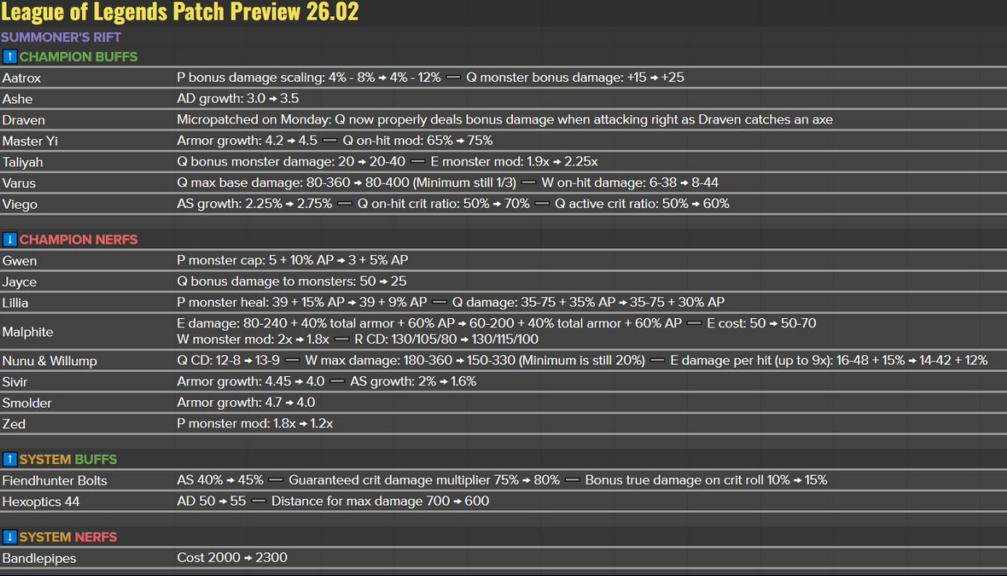This screenshot has width=1007, height=576.
Task: Select the Master Yi champion name
Action: click(30, 141)
